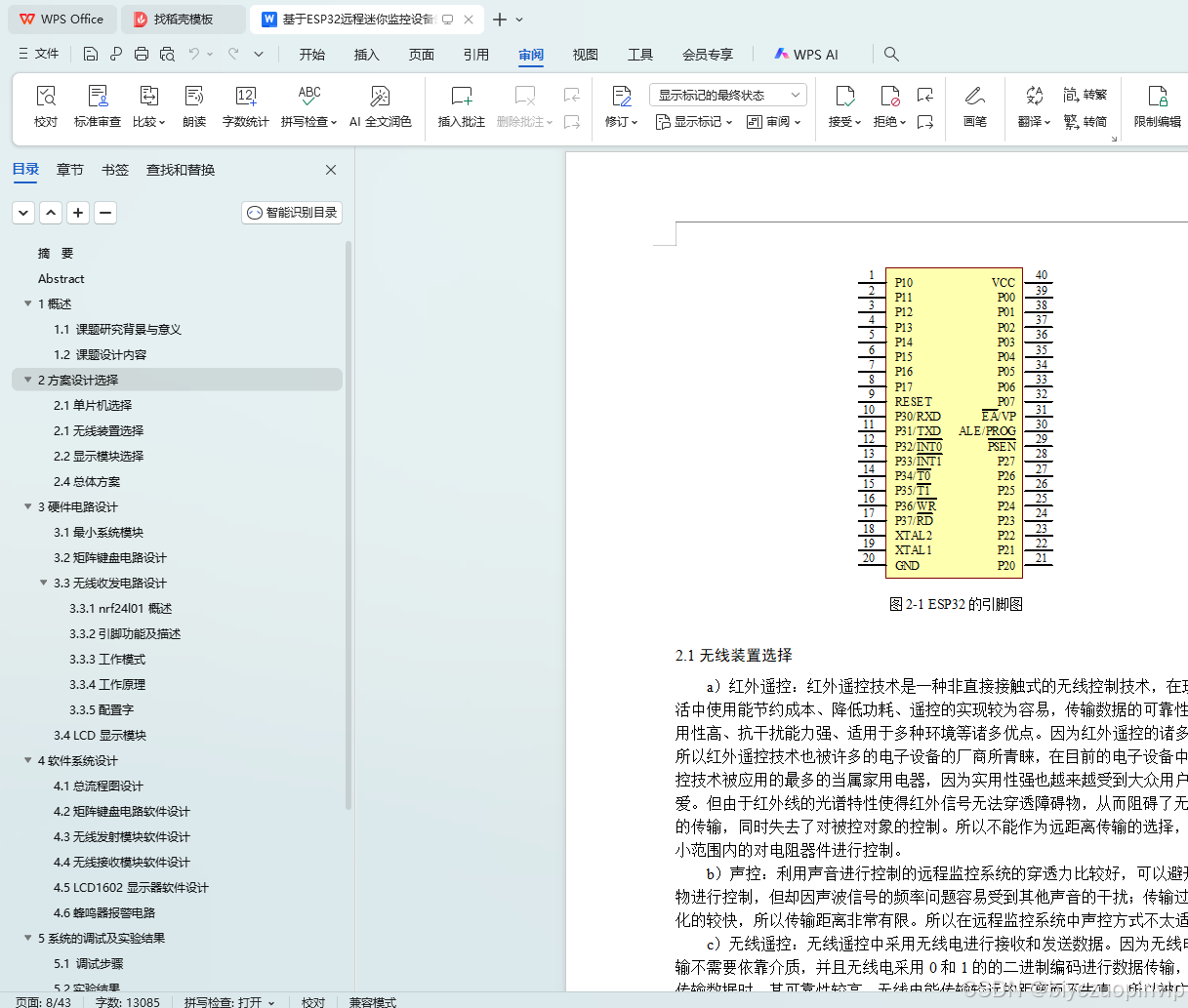1188x1008 pixels.
Task: Switch to the 插入 ribbon tab
Action: tap(367, 55)
